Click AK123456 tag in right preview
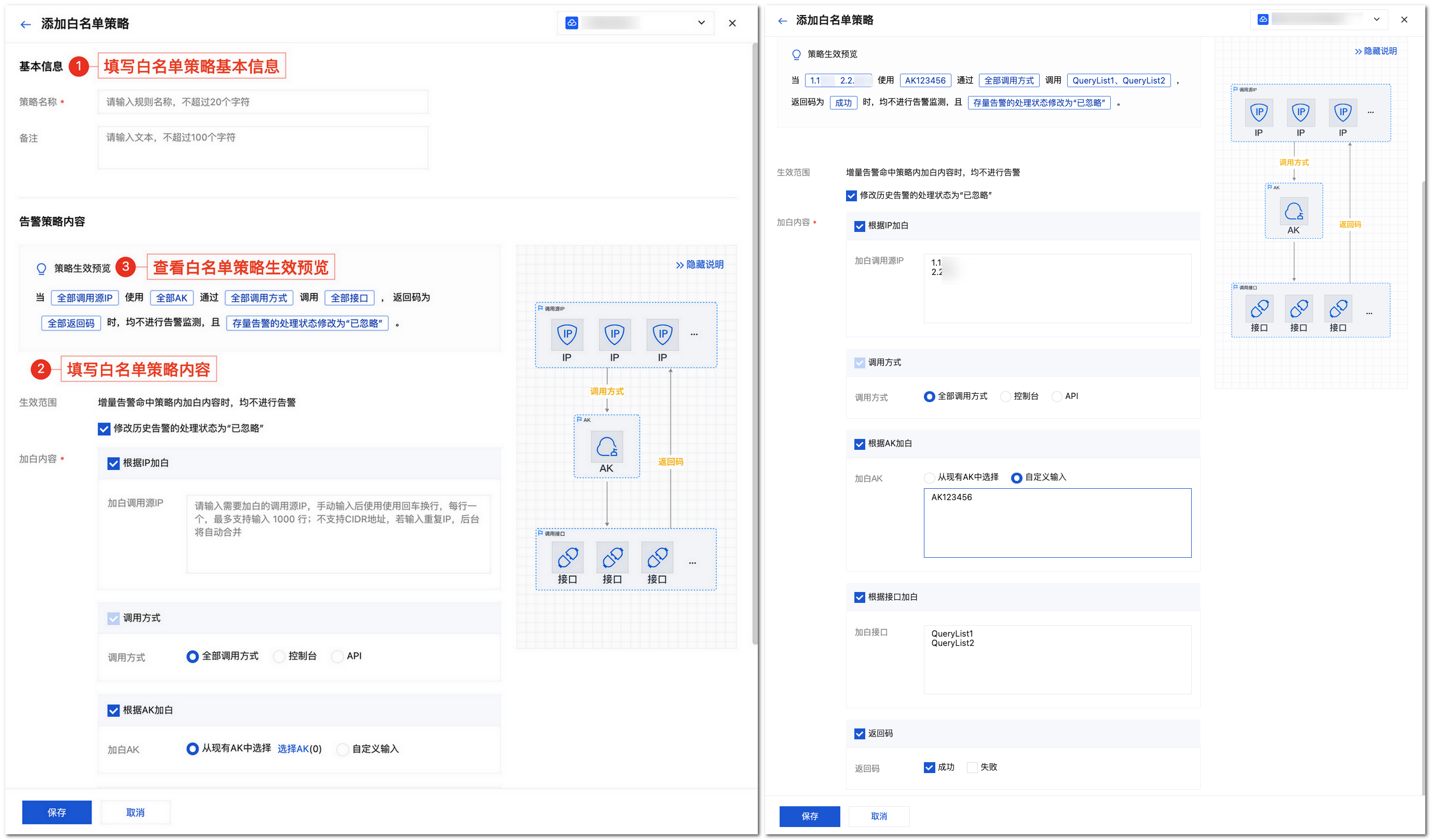The height and width of the screenshot is (840, 1431). click(x=925, y=80)
